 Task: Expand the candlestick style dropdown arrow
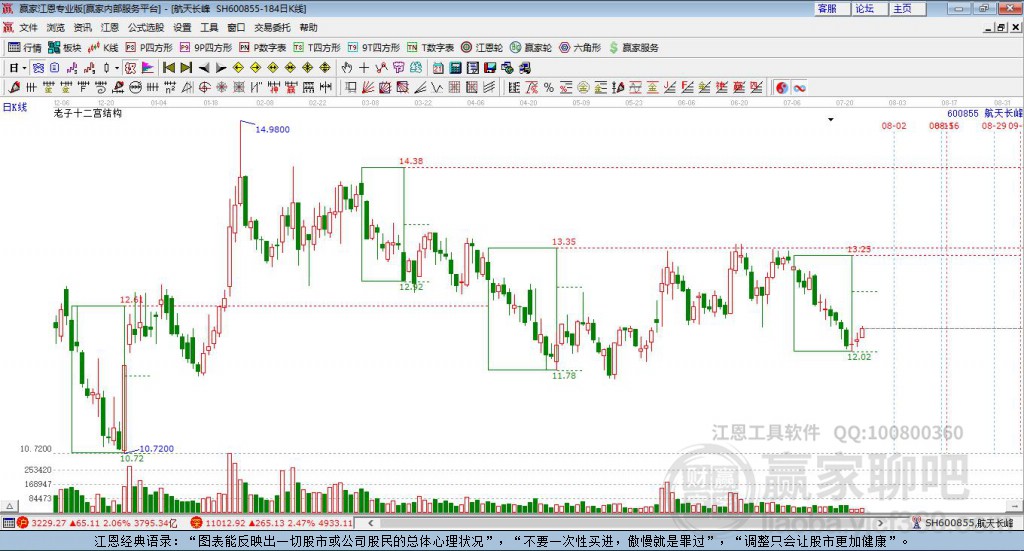pyautogui.click(x=117, y=68)
